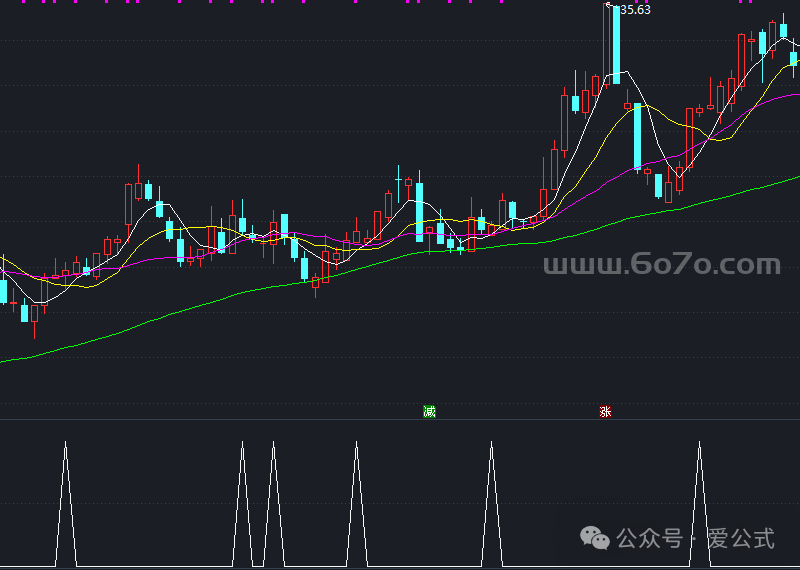Click the second of the paired indicator spikes

tap(272, 500)
